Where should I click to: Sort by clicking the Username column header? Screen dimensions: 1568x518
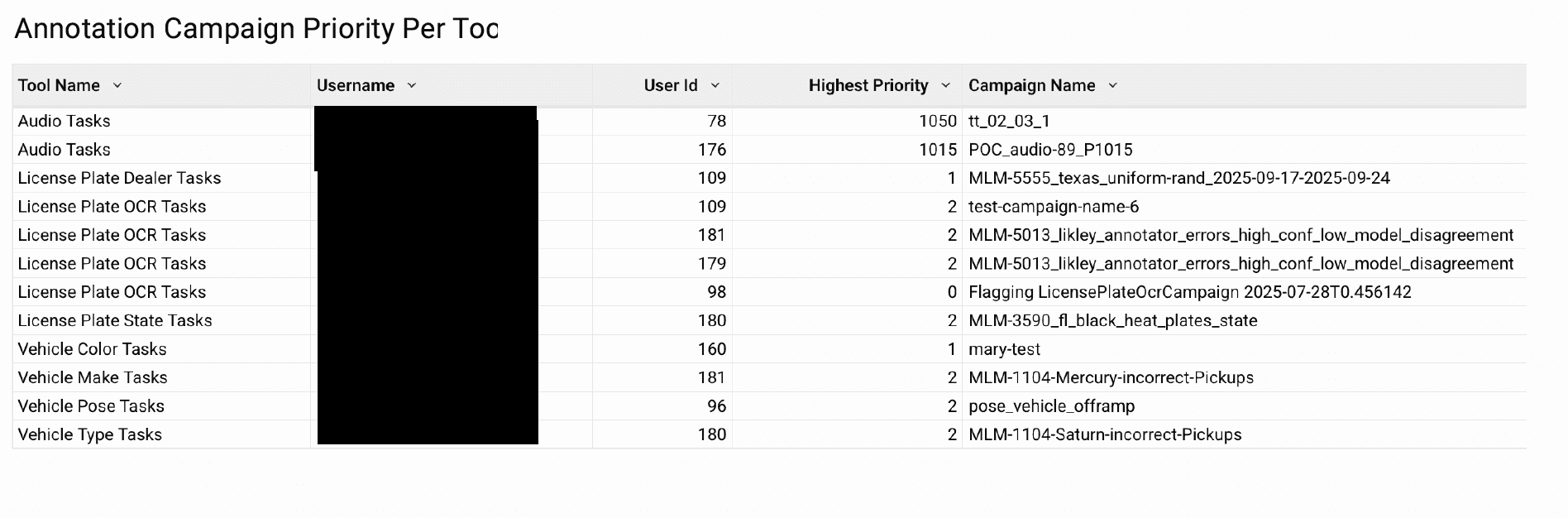point(356,85)
